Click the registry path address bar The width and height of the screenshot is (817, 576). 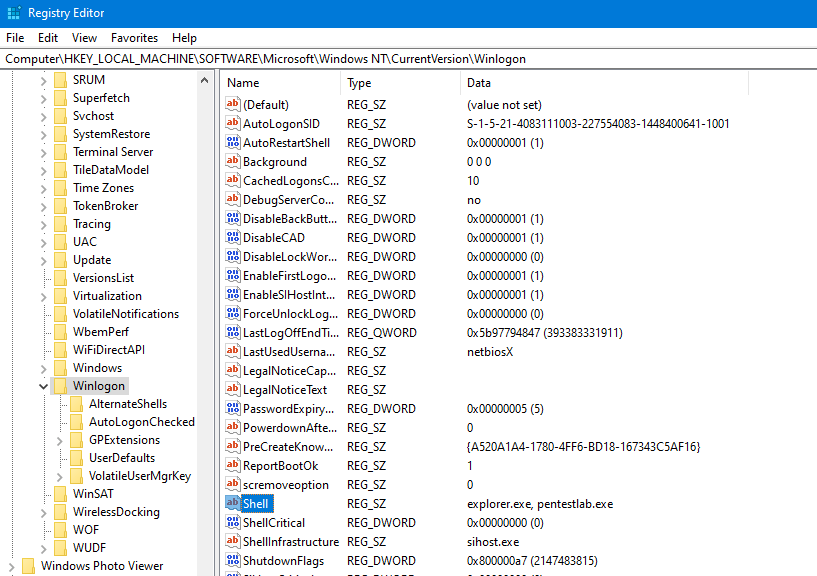408,59
